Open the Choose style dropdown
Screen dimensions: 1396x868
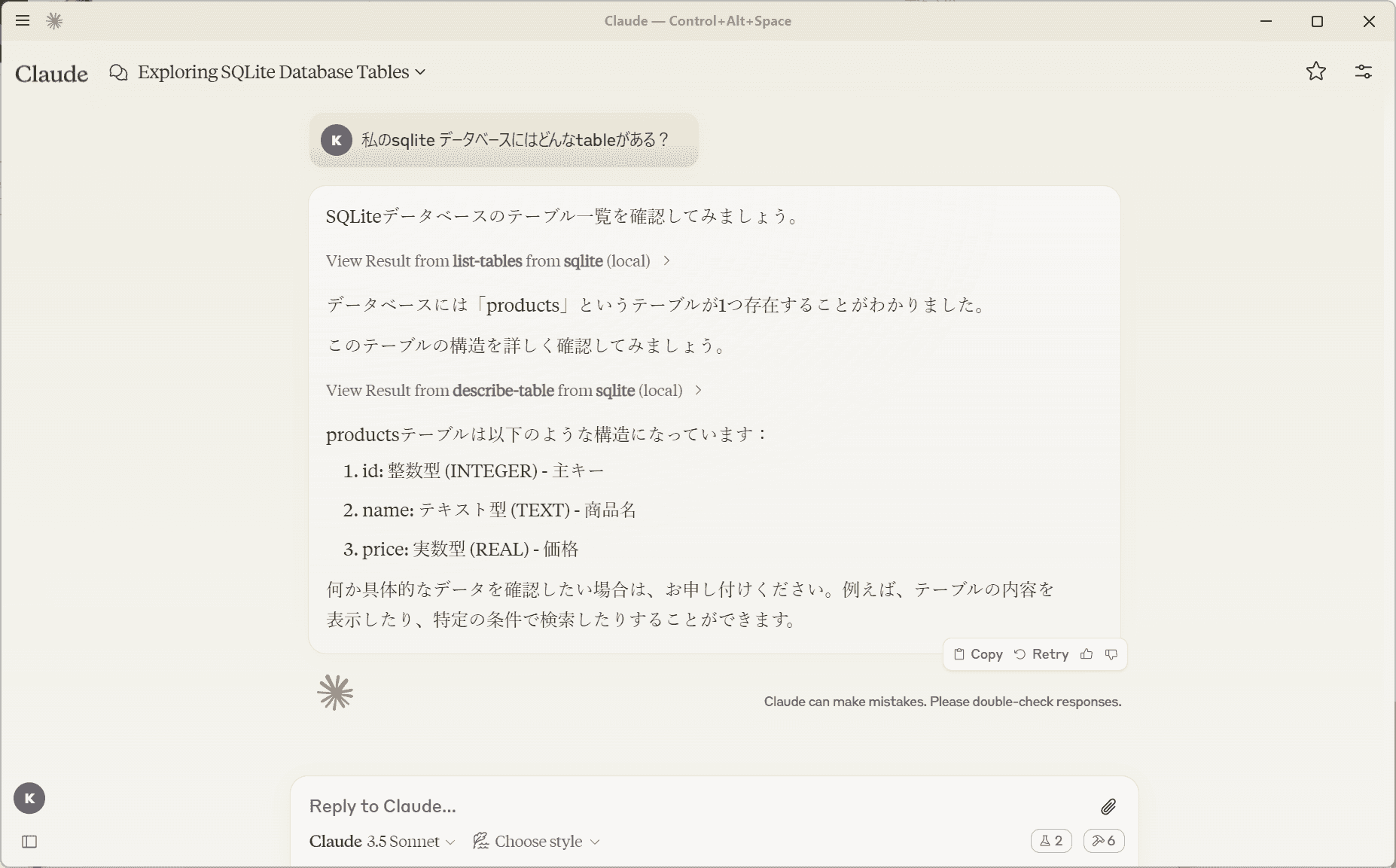[x=536, y=842]
